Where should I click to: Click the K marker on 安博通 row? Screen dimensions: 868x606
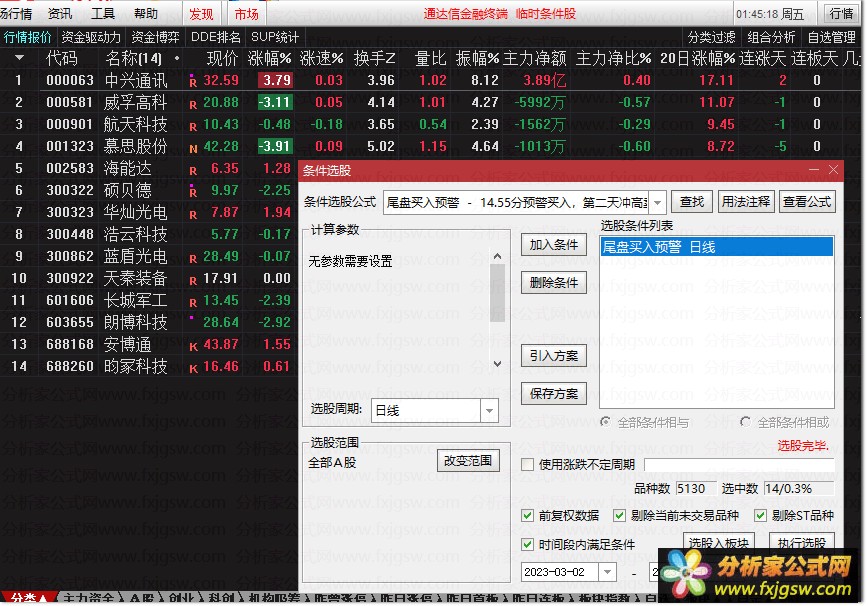tap(193, 347)
